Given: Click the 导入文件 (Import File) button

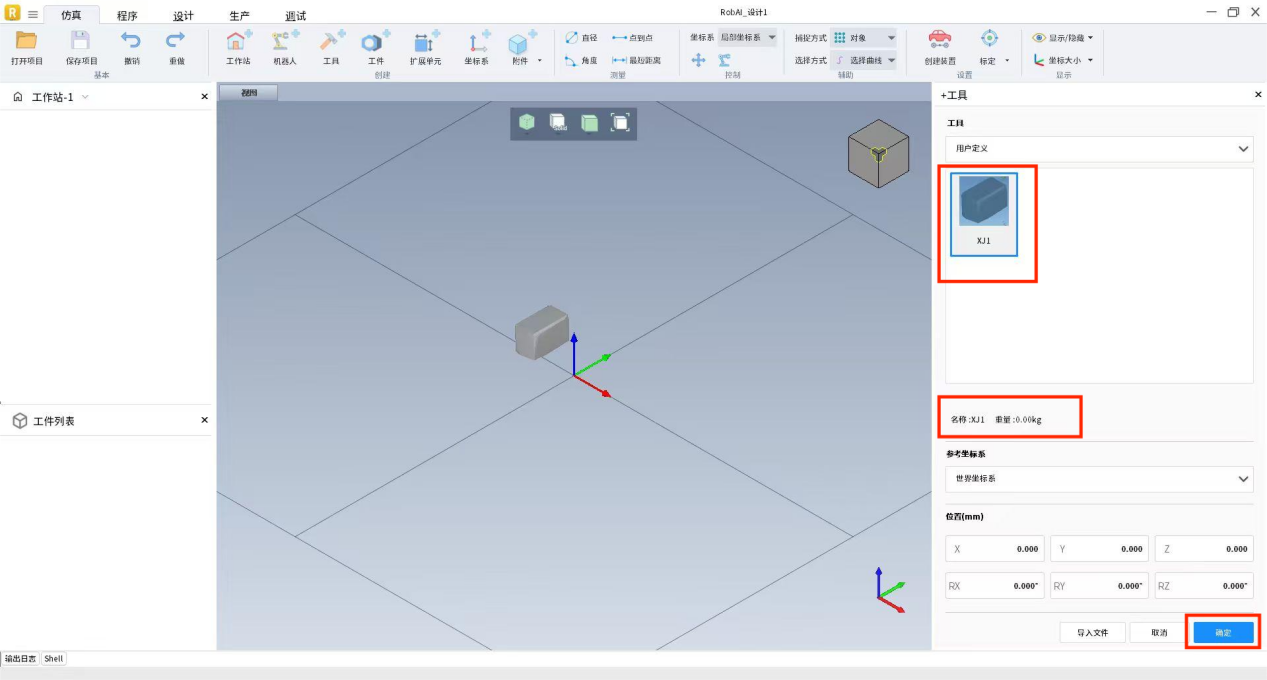Looking at the screenshot, I should coord(1092,633).
